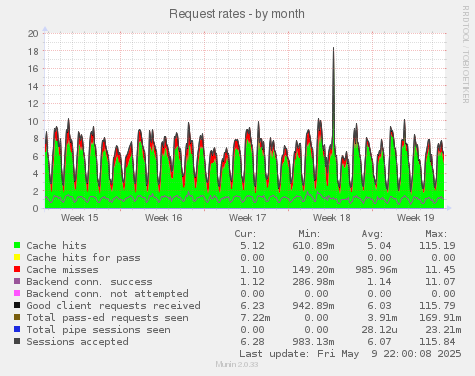
Task: Click the 'Max:' column header
Action: 436,234
